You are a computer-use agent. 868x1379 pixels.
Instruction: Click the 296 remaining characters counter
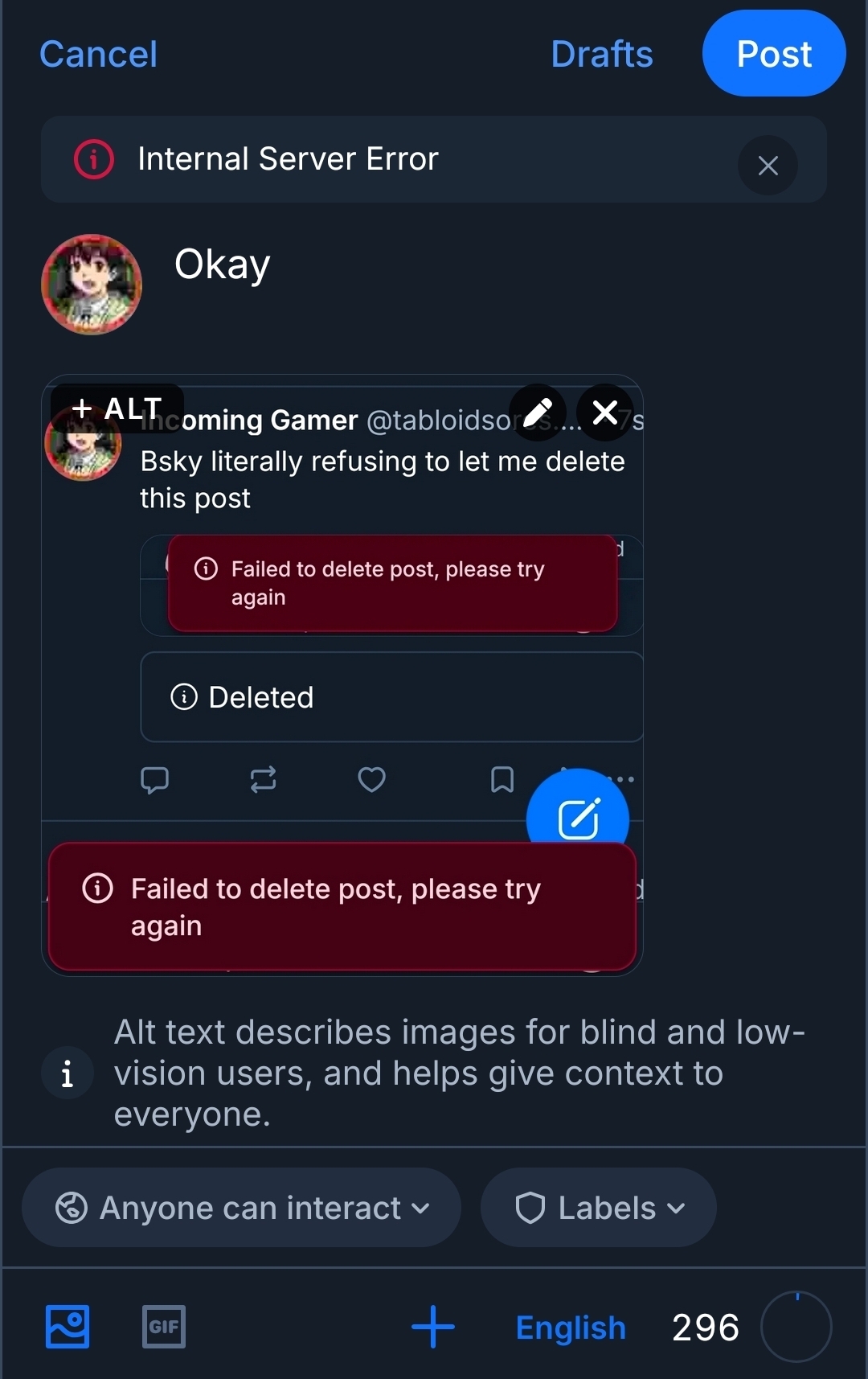705,1328
